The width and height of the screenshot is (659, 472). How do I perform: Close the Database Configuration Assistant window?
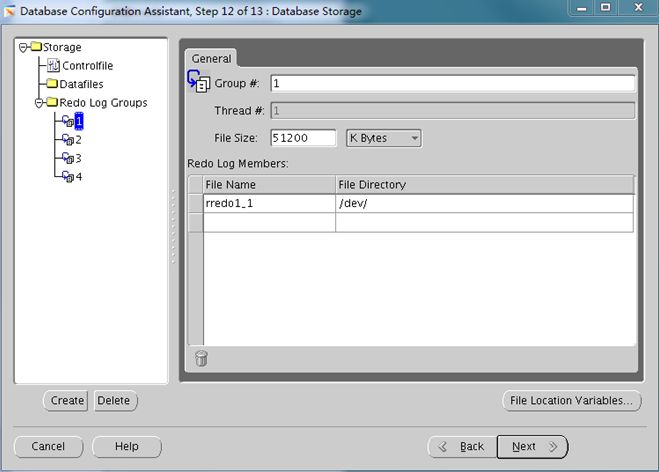point(638,8)
